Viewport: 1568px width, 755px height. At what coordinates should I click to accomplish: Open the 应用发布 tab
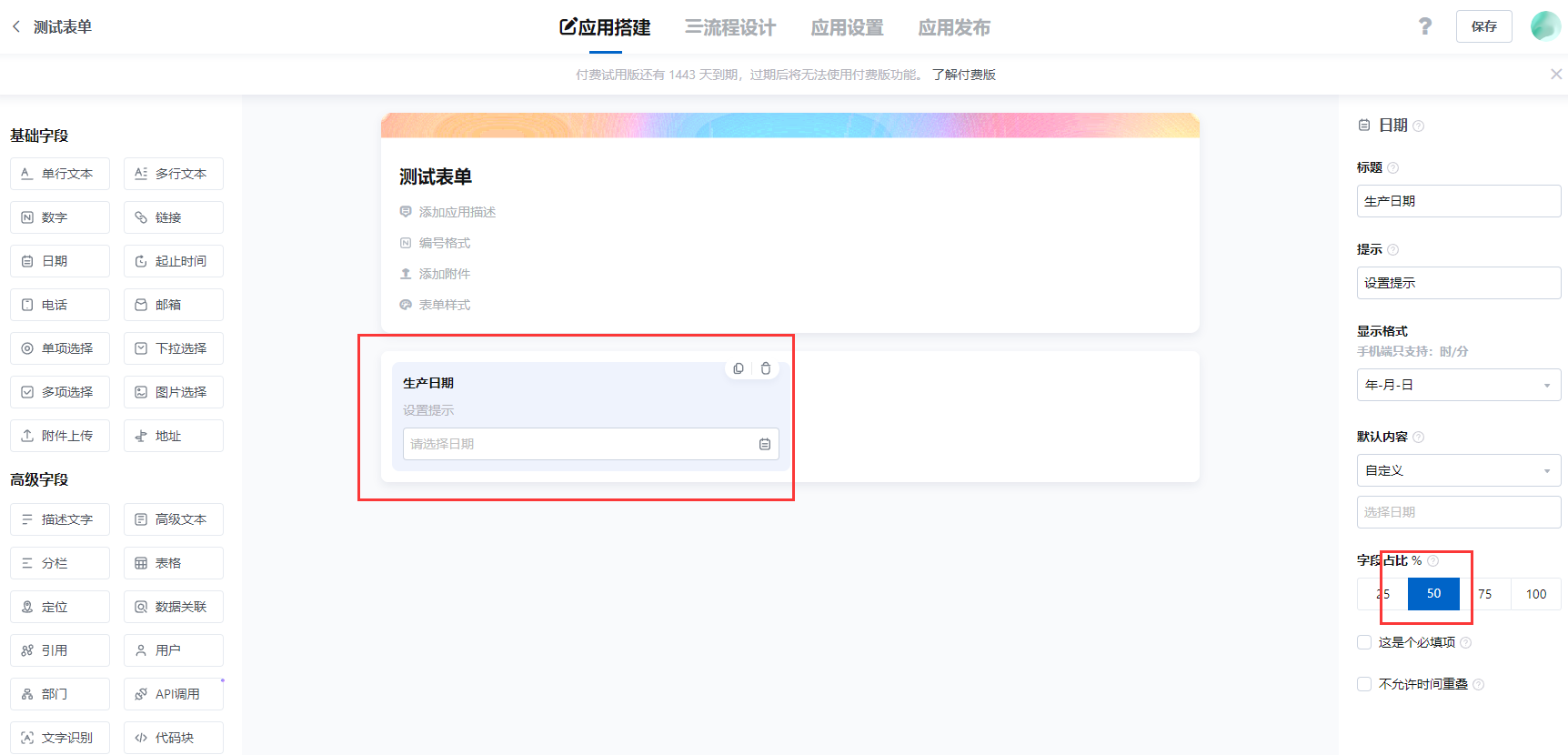pos(954,27)
